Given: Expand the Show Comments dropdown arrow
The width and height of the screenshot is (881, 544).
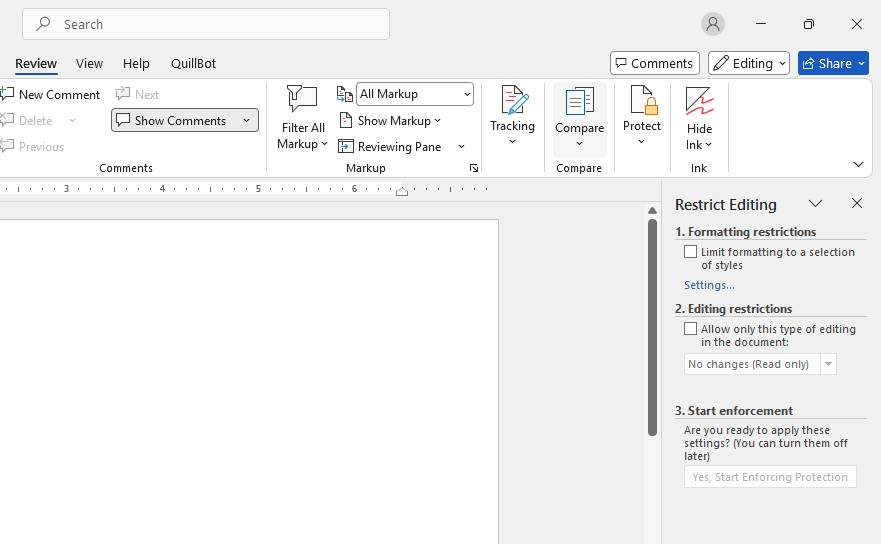Looking at the screenshot, I should 246,120.
